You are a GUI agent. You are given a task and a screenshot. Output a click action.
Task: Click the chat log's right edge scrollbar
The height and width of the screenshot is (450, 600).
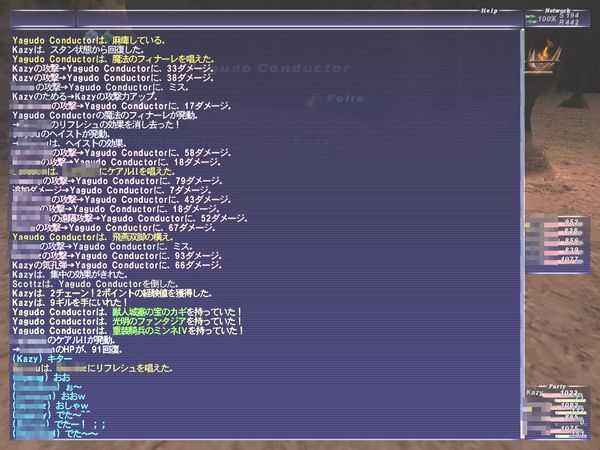click(x=520, y=230)
